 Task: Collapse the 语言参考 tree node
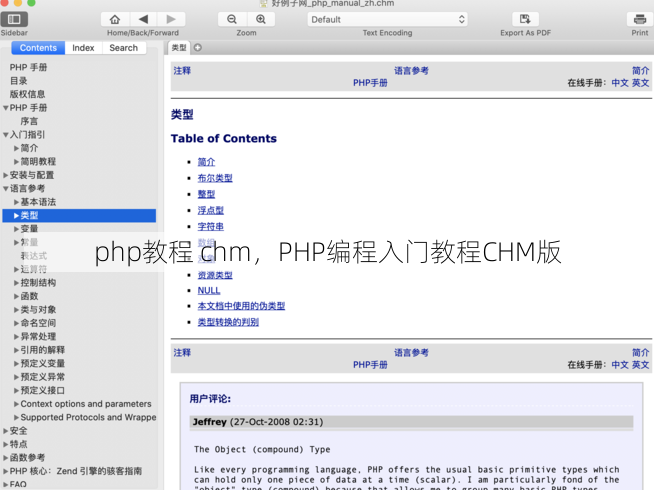6,188
